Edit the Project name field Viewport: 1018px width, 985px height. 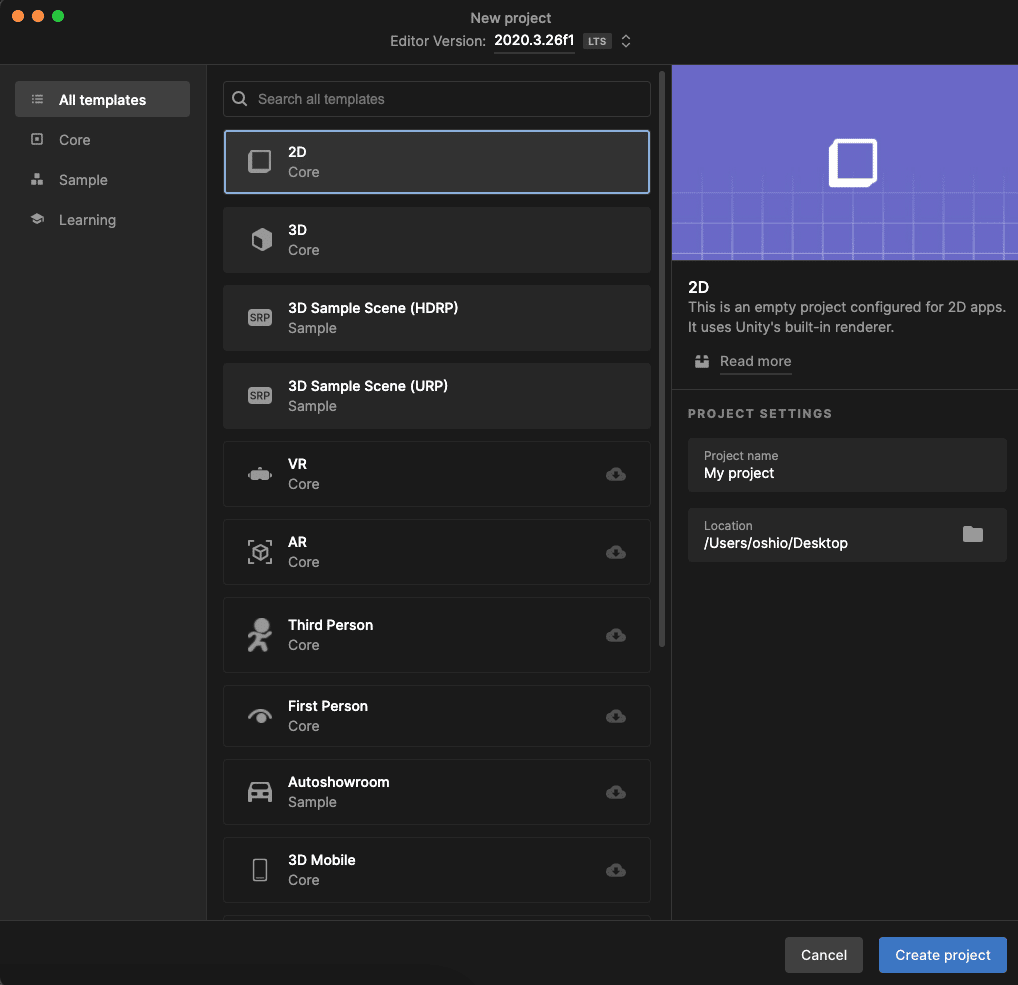(847, 465)
